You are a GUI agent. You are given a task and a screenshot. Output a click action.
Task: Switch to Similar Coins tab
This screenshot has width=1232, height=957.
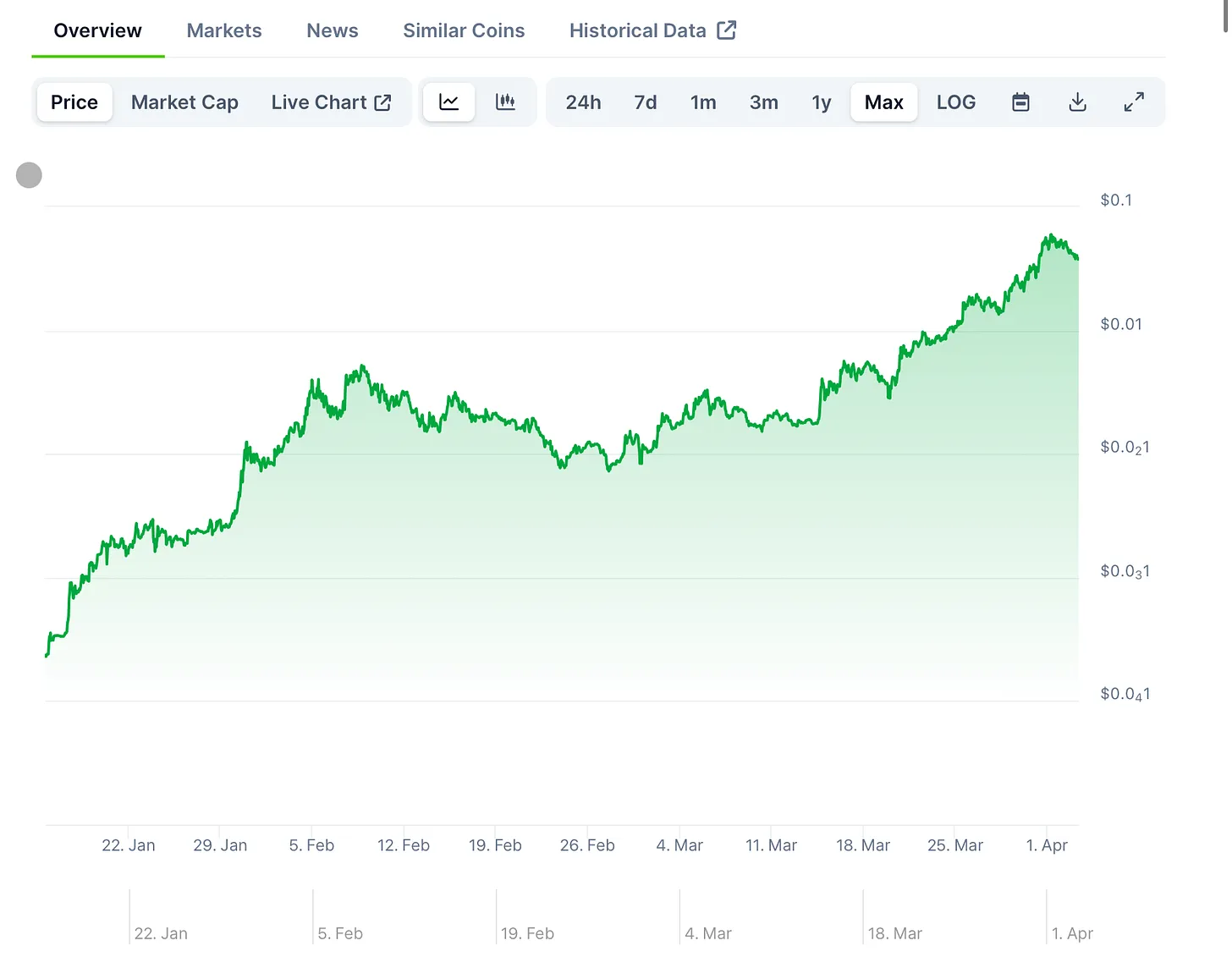(x=464, y=30)
